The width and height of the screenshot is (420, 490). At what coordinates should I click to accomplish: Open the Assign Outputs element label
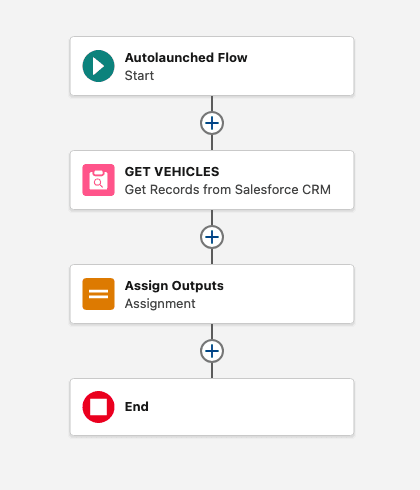tap(174, 286)
